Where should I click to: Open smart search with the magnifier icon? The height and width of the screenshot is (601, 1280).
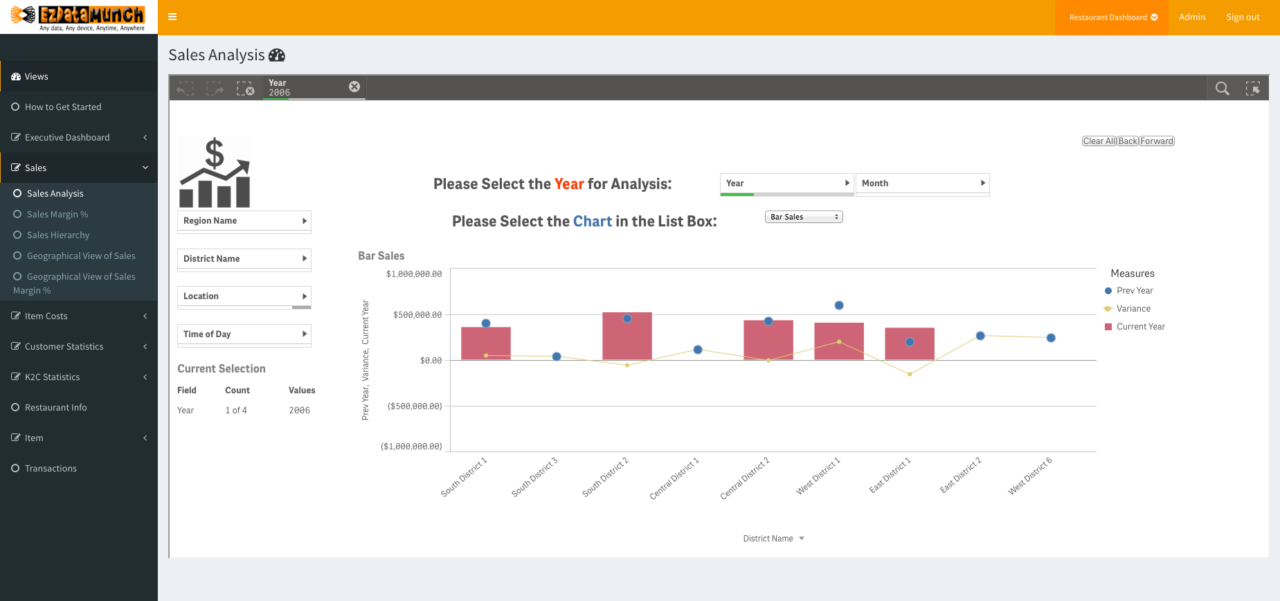1222,88
